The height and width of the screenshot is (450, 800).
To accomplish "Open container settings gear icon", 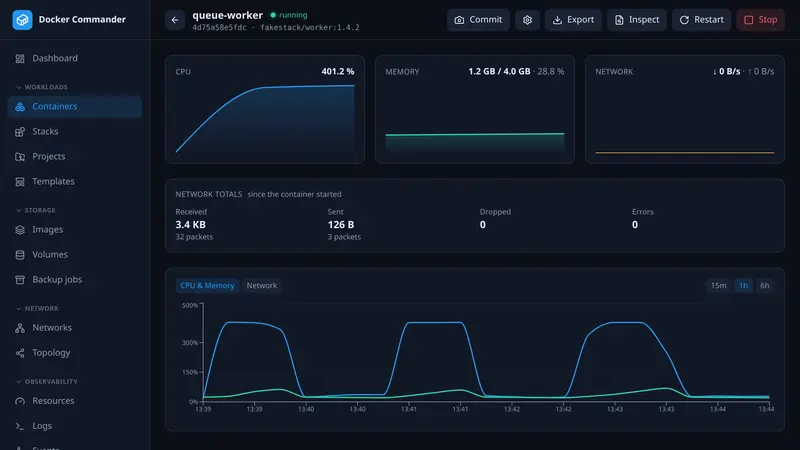I will click(x=527, y=20).
